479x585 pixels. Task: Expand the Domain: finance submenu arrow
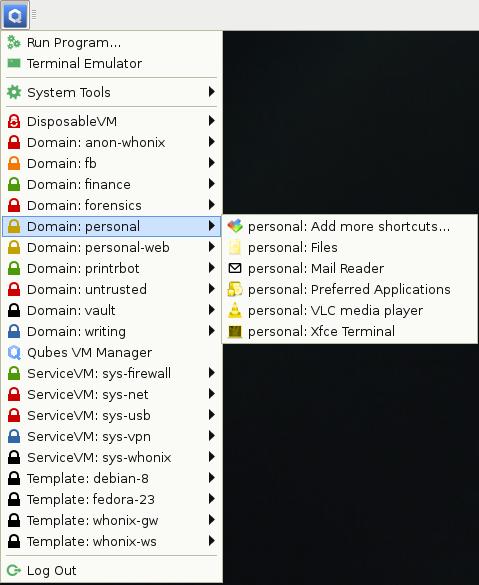(x=212, y=184)
